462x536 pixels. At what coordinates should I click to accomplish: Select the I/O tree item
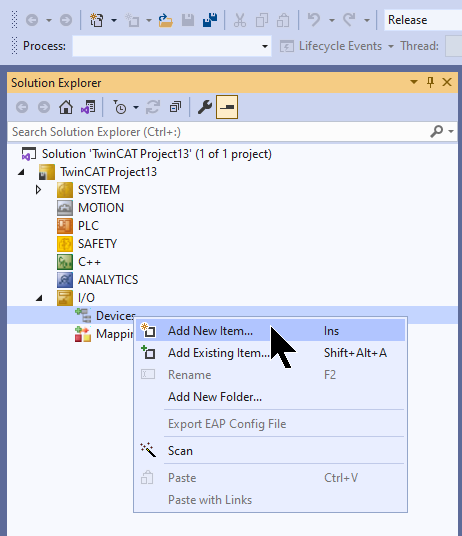tap(86, 298)
